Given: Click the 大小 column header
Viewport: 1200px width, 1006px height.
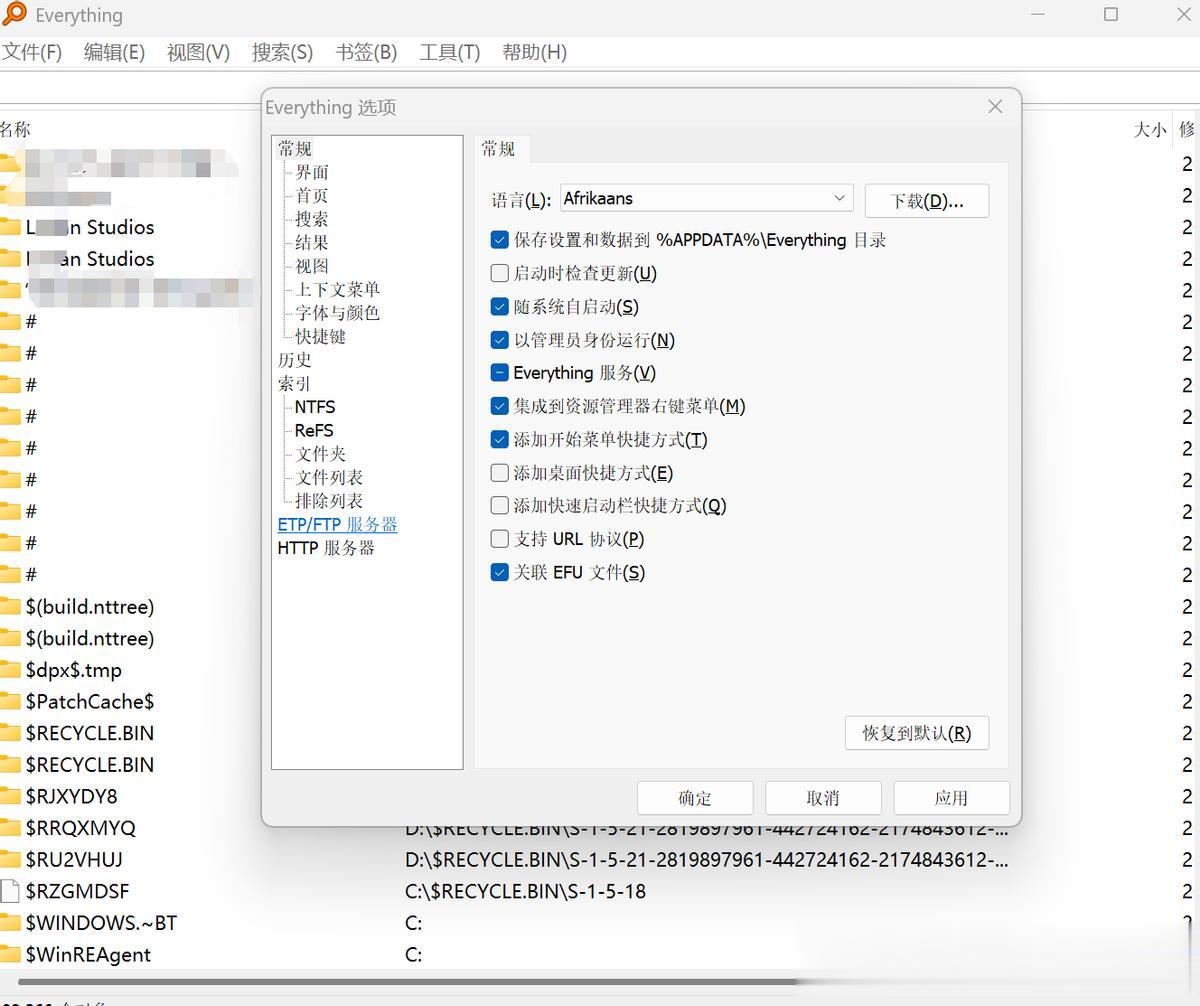Looking at the screenshot, I should coord(1149,129).
